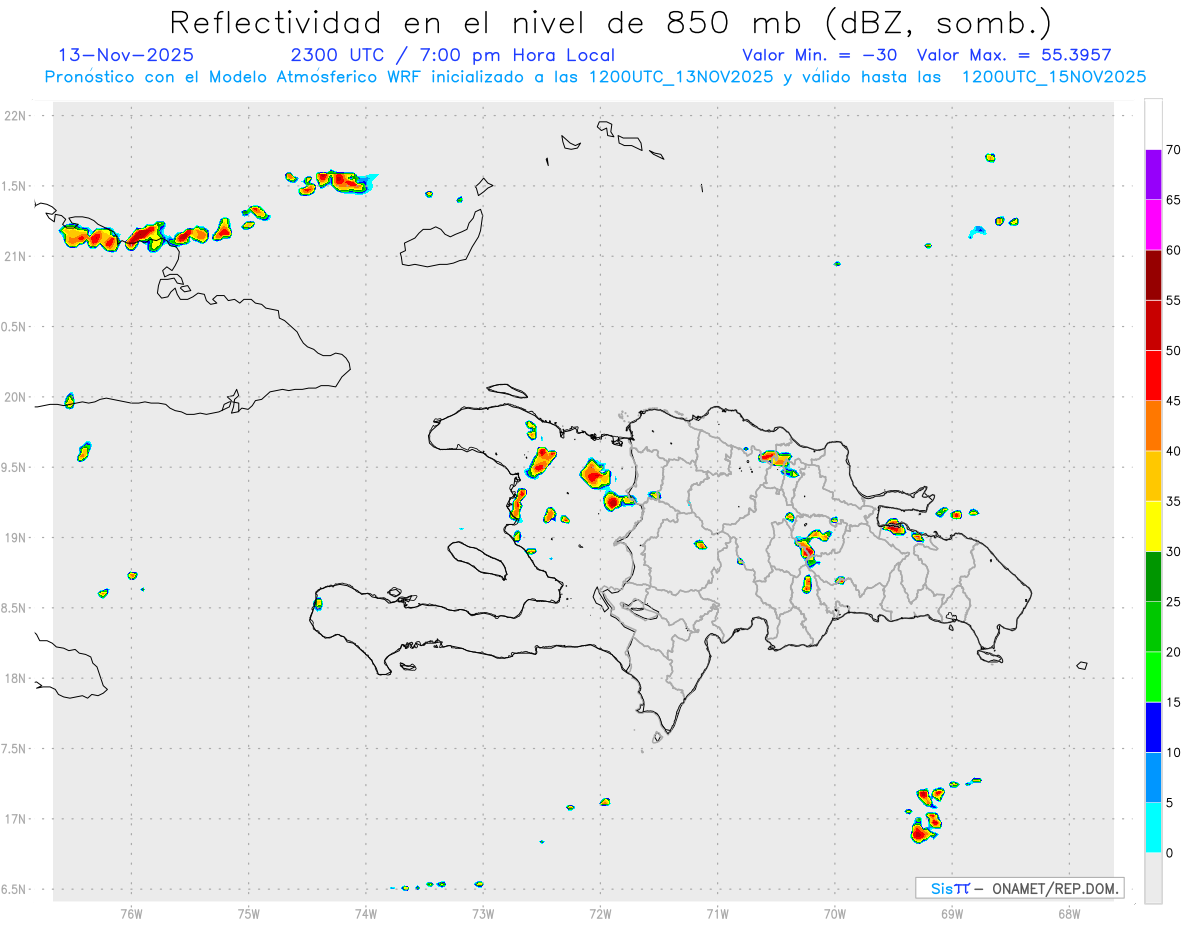Click the colorbar label '70'
Viewport: 1200px width, 927px height.
1174,150
